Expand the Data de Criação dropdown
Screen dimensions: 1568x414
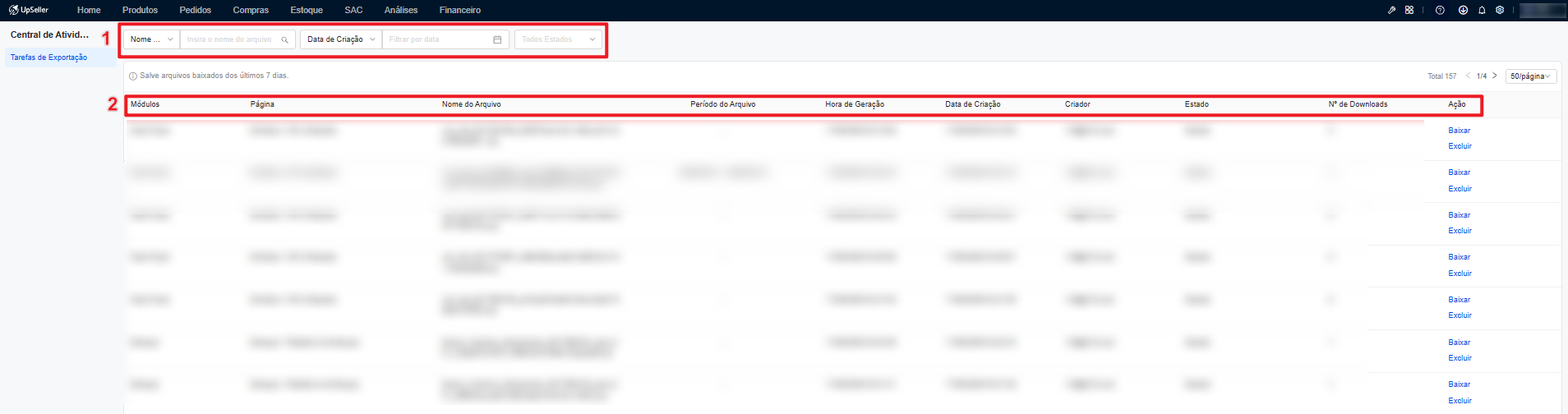[x=341, y=39]
